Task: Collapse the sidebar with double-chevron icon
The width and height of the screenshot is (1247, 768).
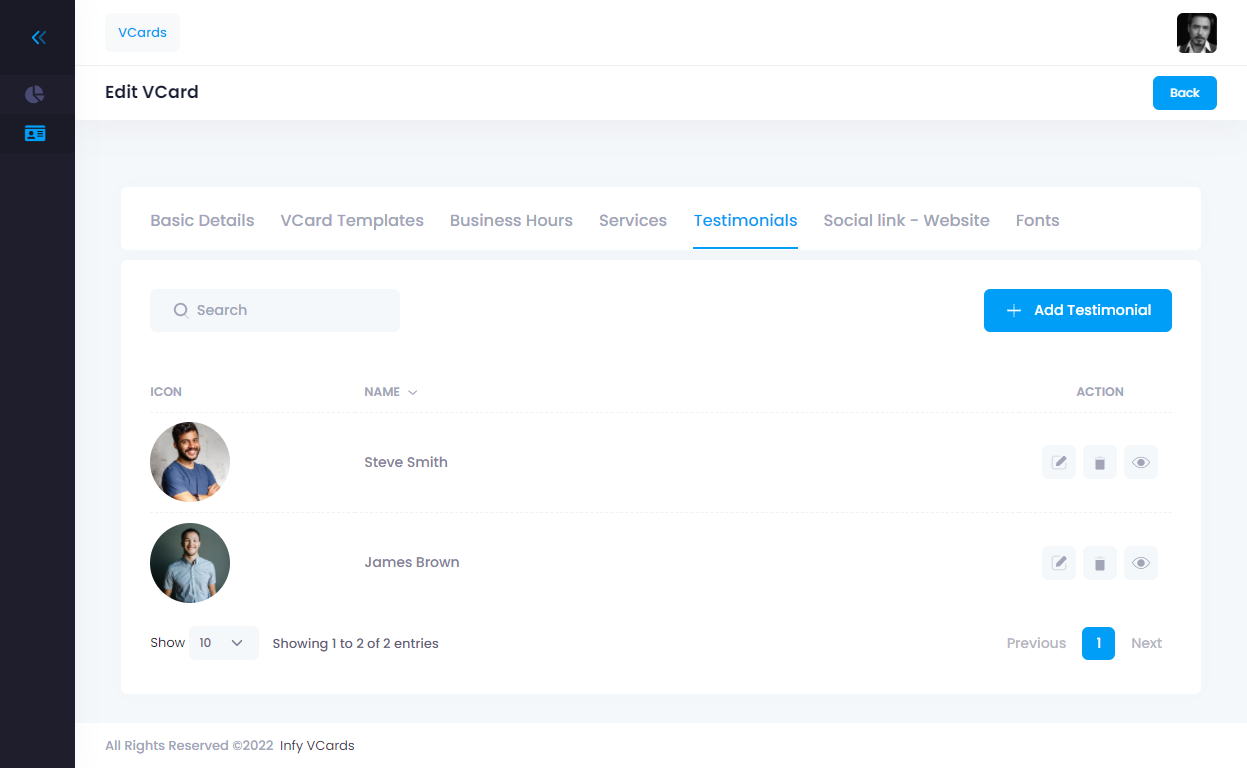Action: (38, 38)
